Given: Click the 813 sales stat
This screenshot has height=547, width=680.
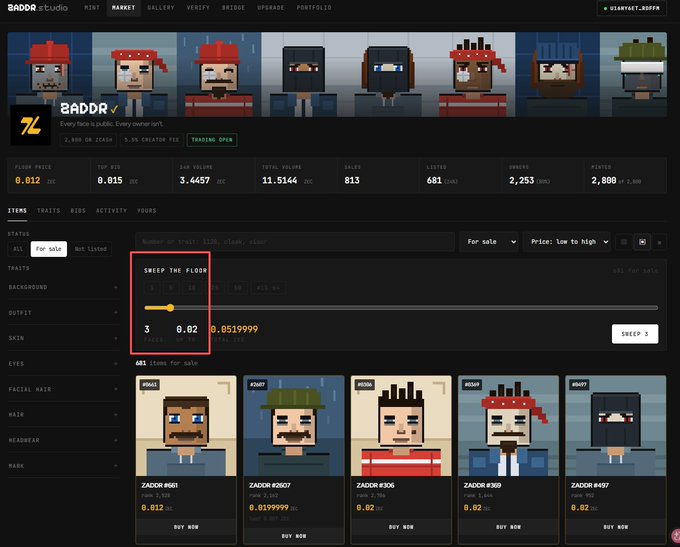Looking at the screenshot, I should (x=352, y=180).
